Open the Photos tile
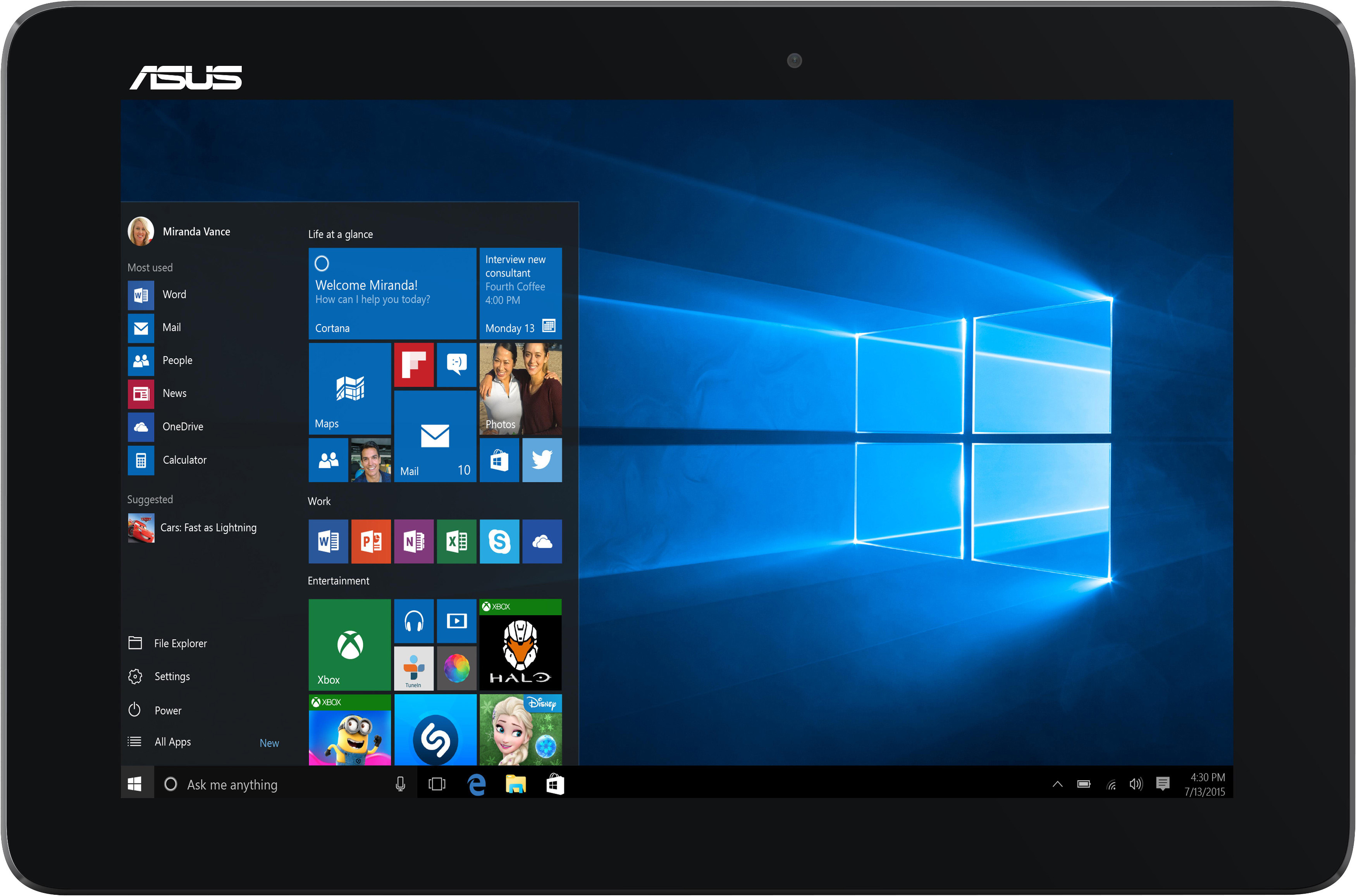 pos(521,389)
